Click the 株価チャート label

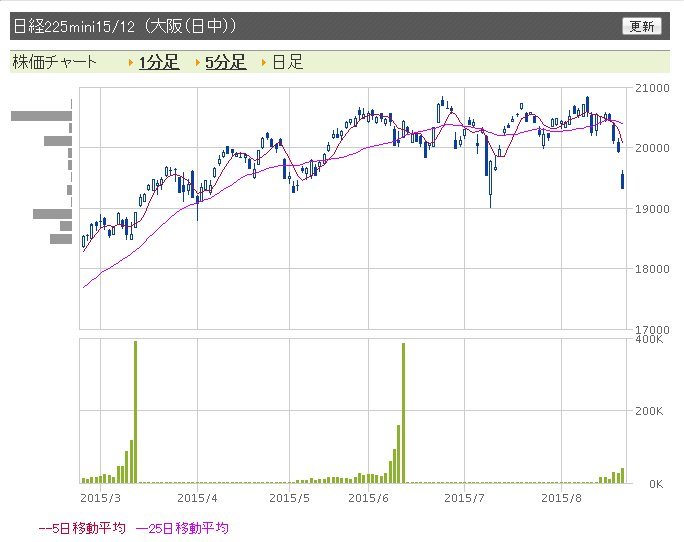pos(55,62)
